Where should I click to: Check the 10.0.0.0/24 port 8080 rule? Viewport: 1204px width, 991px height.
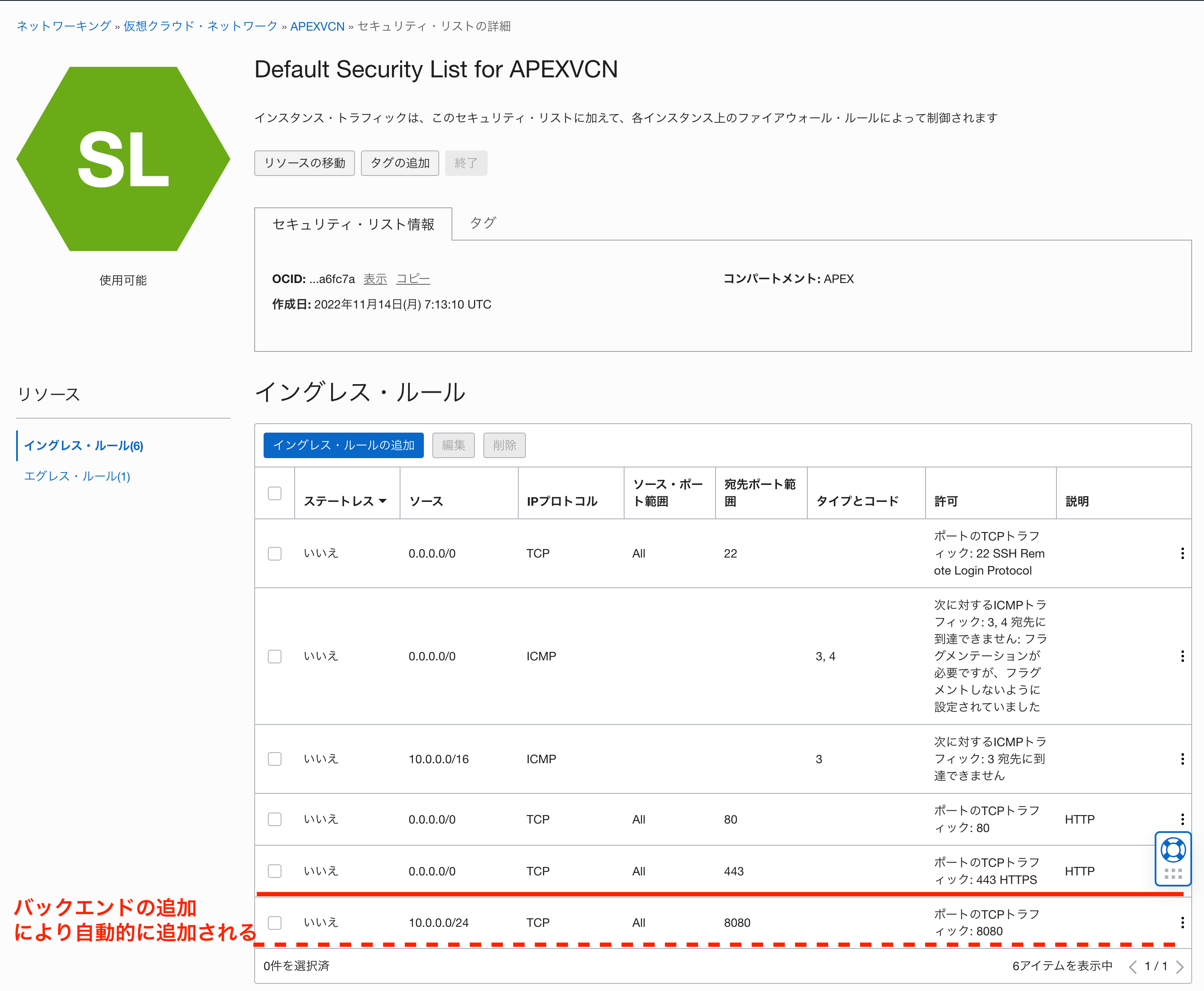click(275, 923)
